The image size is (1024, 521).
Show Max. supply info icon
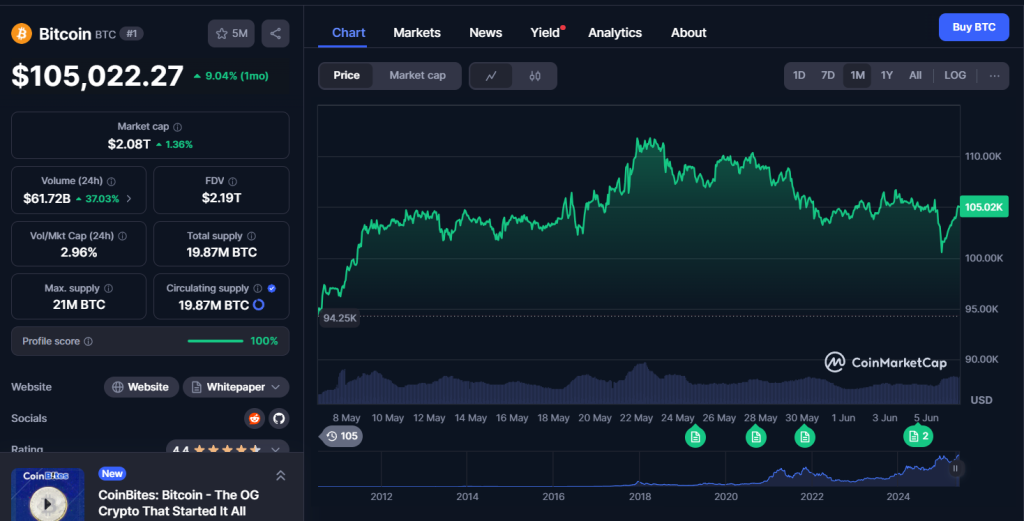coord(108,289)
